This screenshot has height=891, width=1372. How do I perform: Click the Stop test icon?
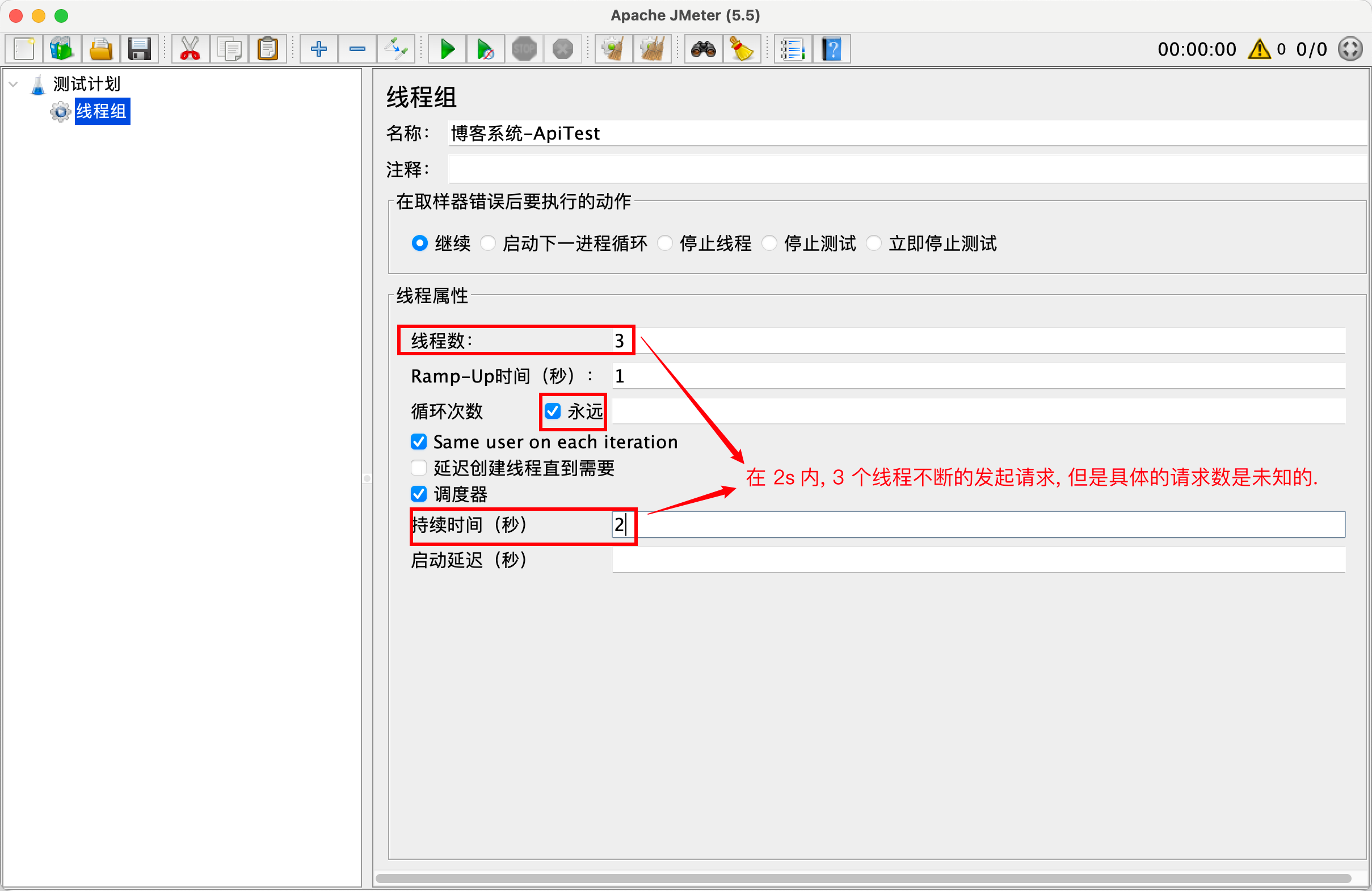[x=524, y=49]
